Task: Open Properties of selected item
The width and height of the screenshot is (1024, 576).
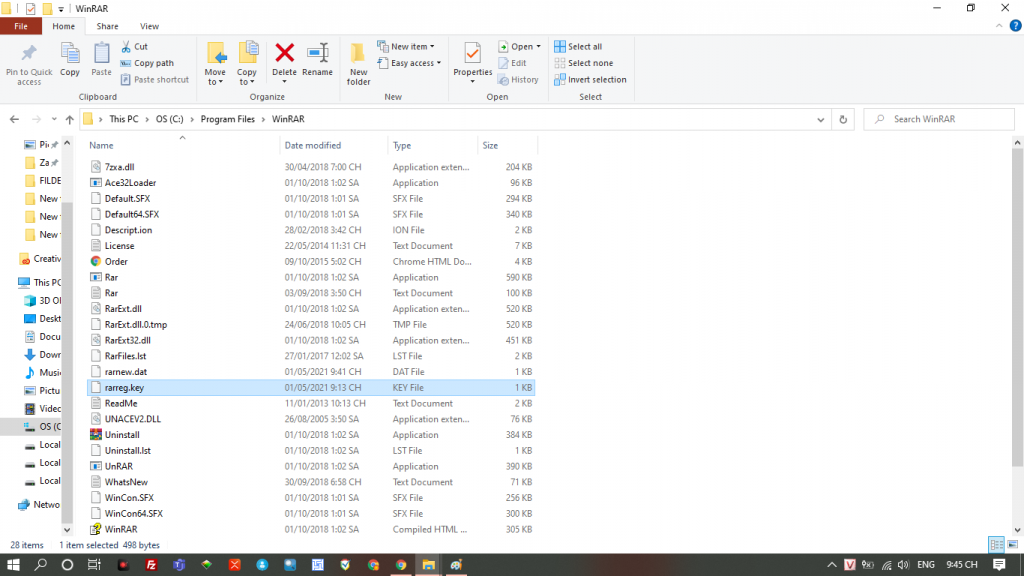Action: click(x=472, y=63)
